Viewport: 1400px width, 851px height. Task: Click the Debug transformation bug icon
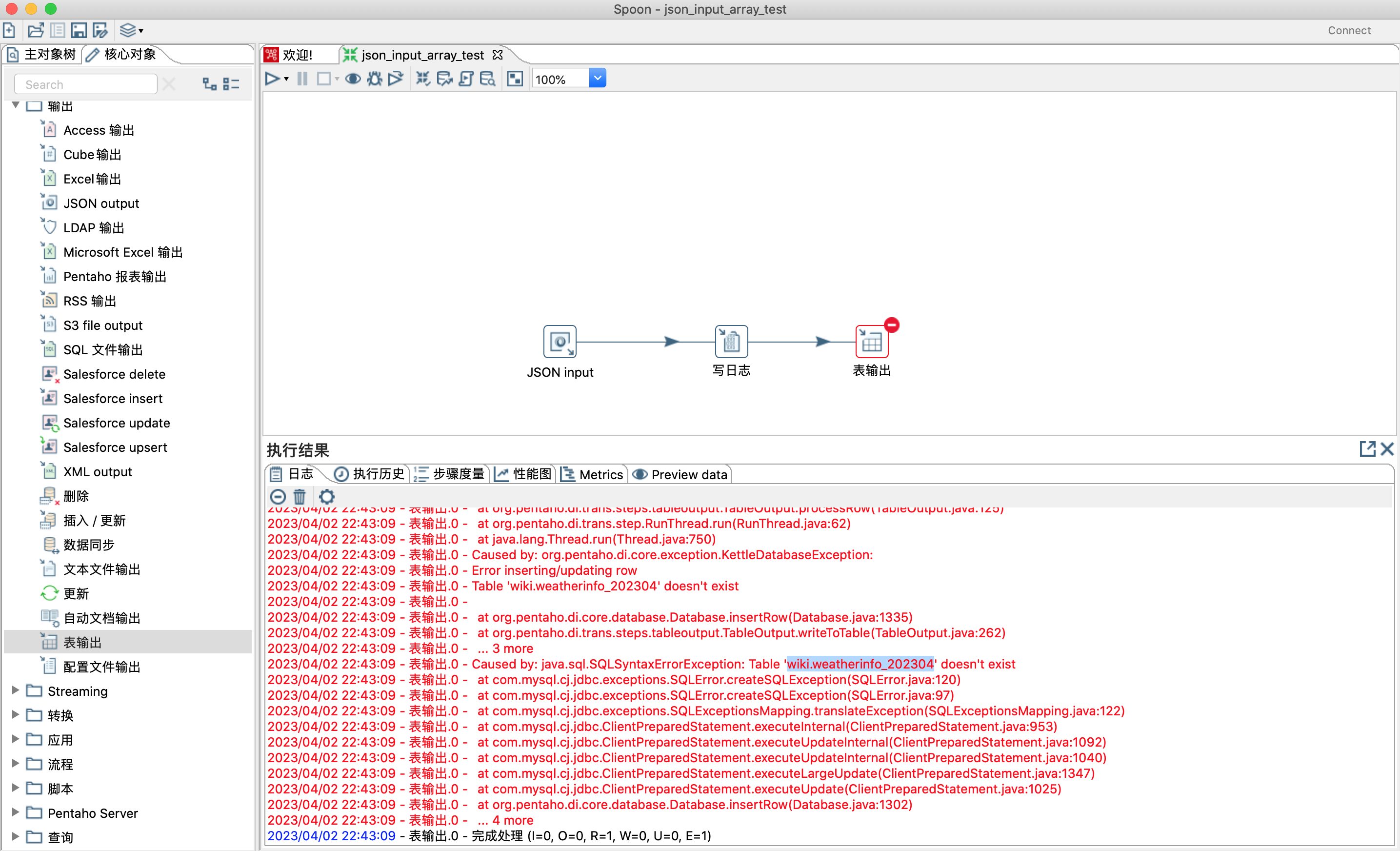[375, 79]
